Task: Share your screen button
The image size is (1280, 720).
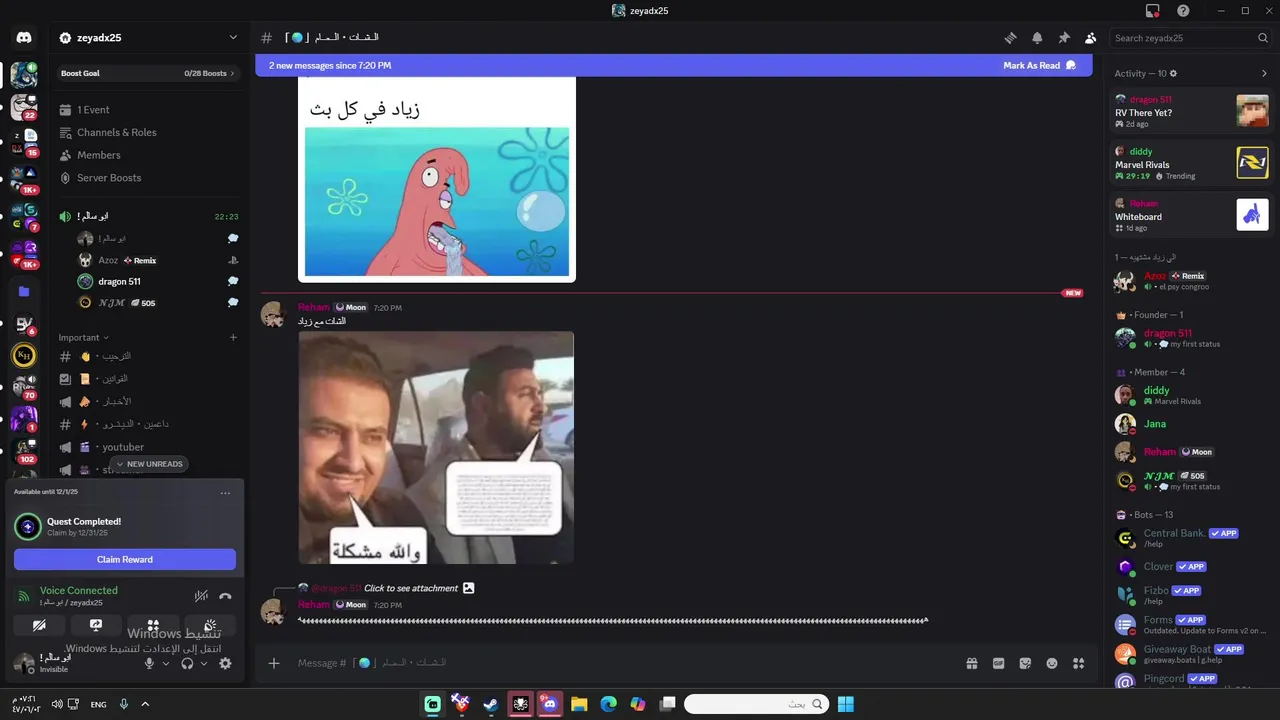Action: point(96,625)
